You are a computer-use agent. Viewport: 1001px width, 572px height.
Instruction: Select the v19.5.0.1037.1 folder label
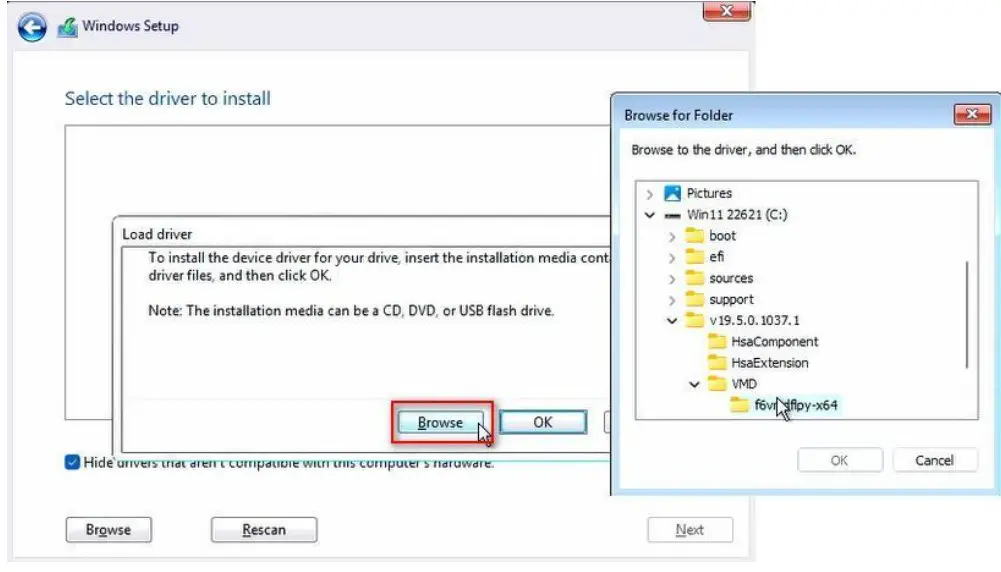[754, 320]
